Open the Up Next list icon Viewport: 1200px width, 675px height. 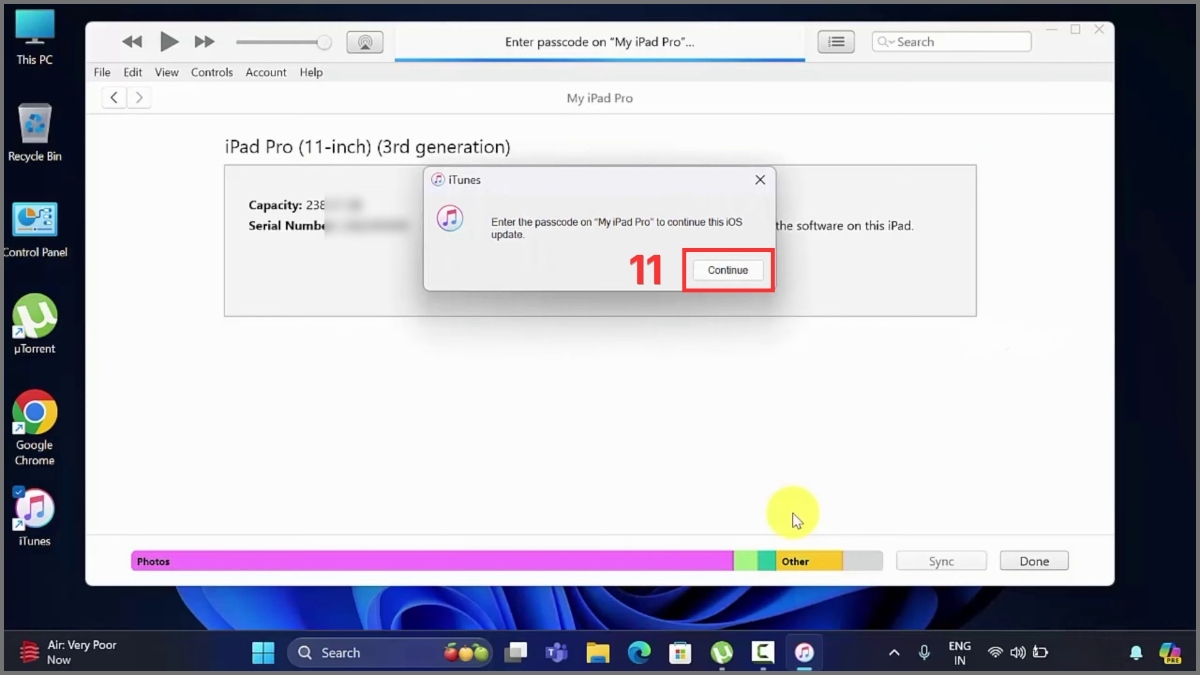coord(836,42)
